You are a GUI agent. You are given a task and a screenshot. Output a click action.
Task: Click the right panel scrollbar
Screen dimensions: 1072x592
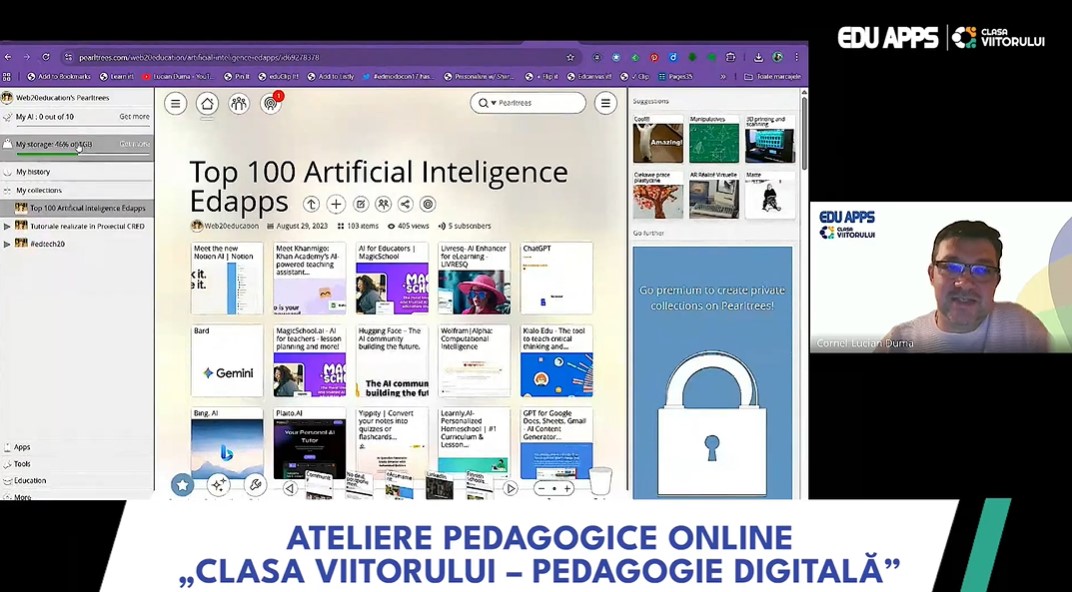tap(804, 133)
